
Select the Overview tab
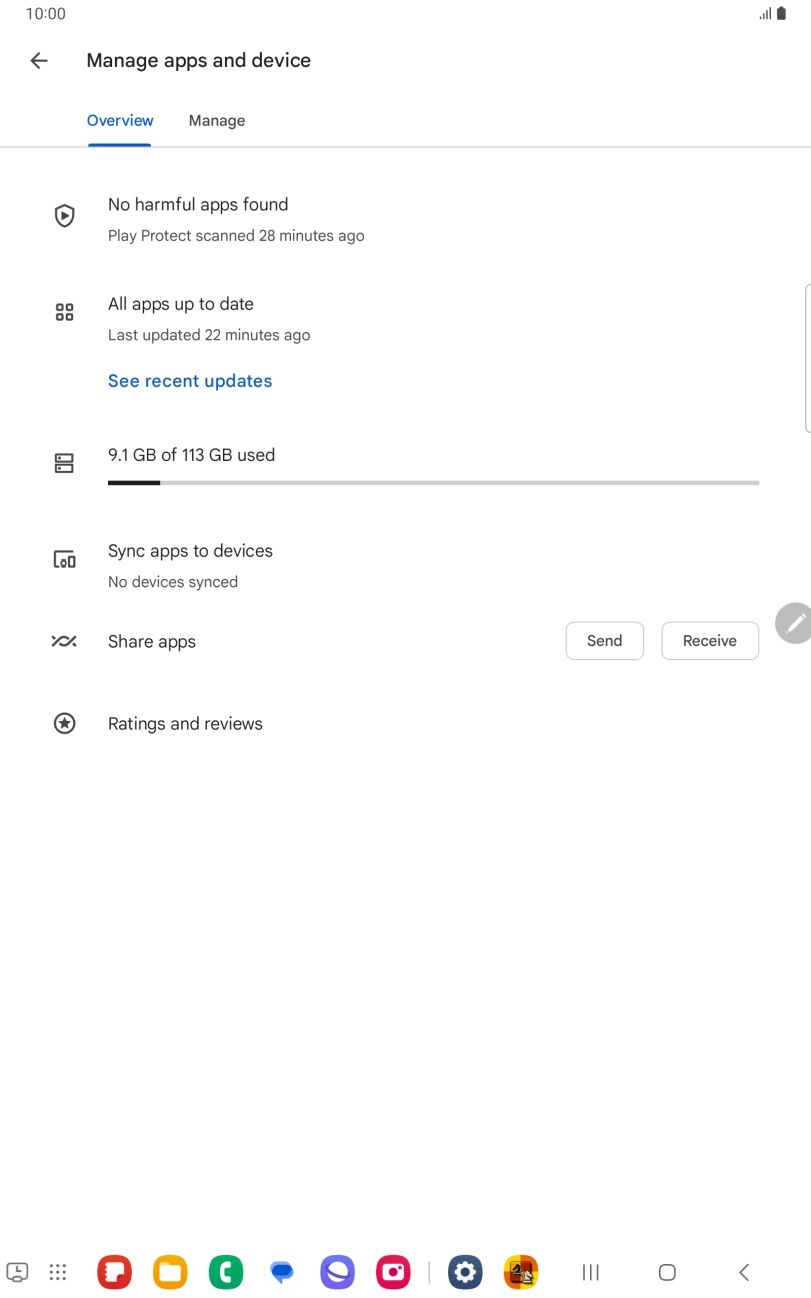[x=120, y=121]
